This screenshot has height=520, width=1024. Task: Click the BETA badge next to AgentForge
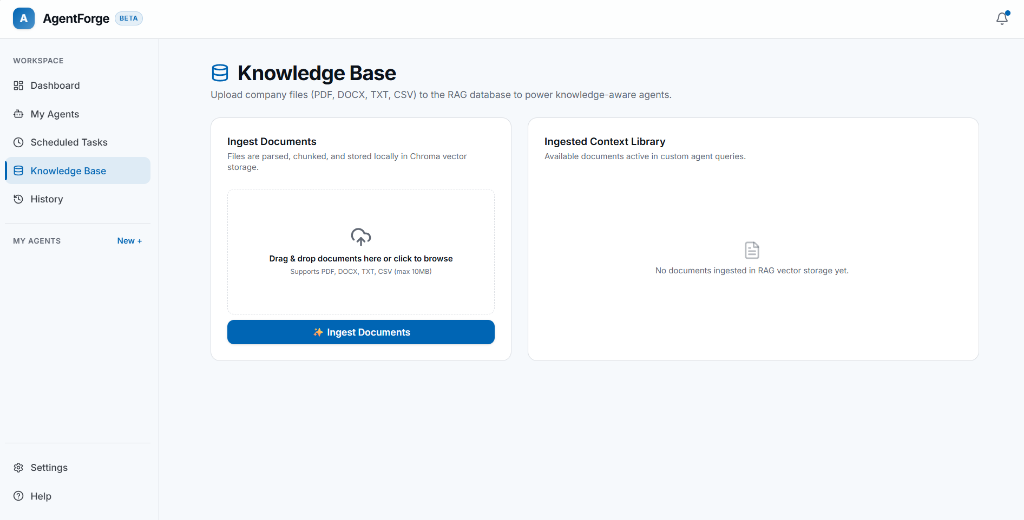click(x=129, y=19)
